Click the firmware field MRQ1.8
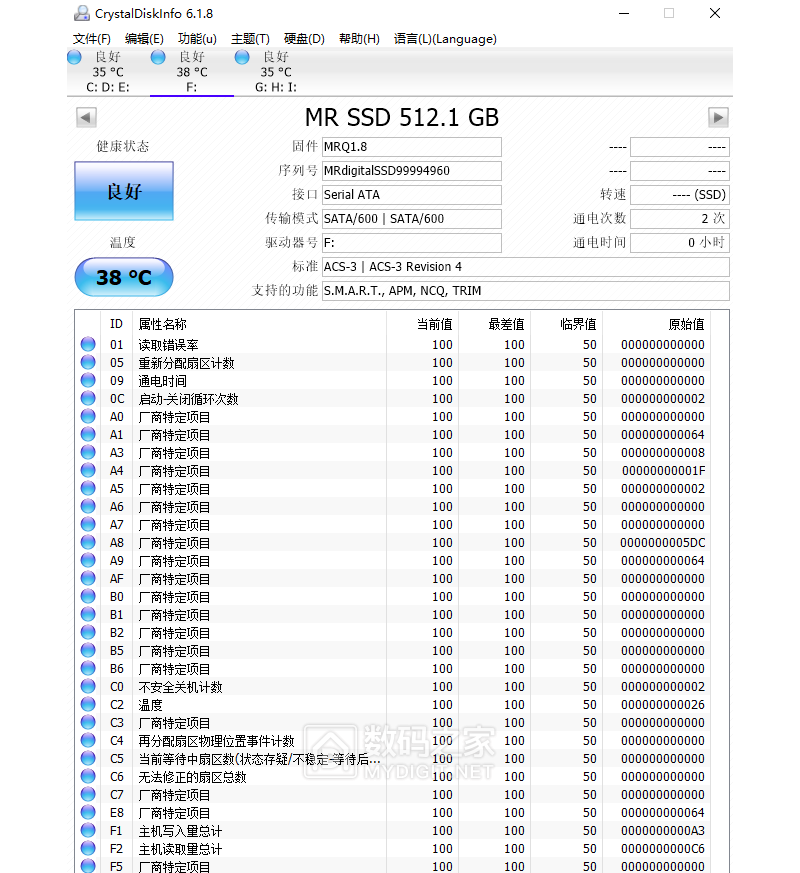 point(412,147)
